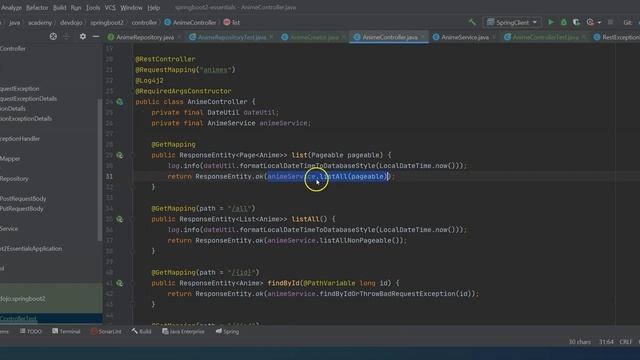This screenshot has width=640, height=360.
Task: Open the profiler run icon
Action: click(x=590, y=22)
